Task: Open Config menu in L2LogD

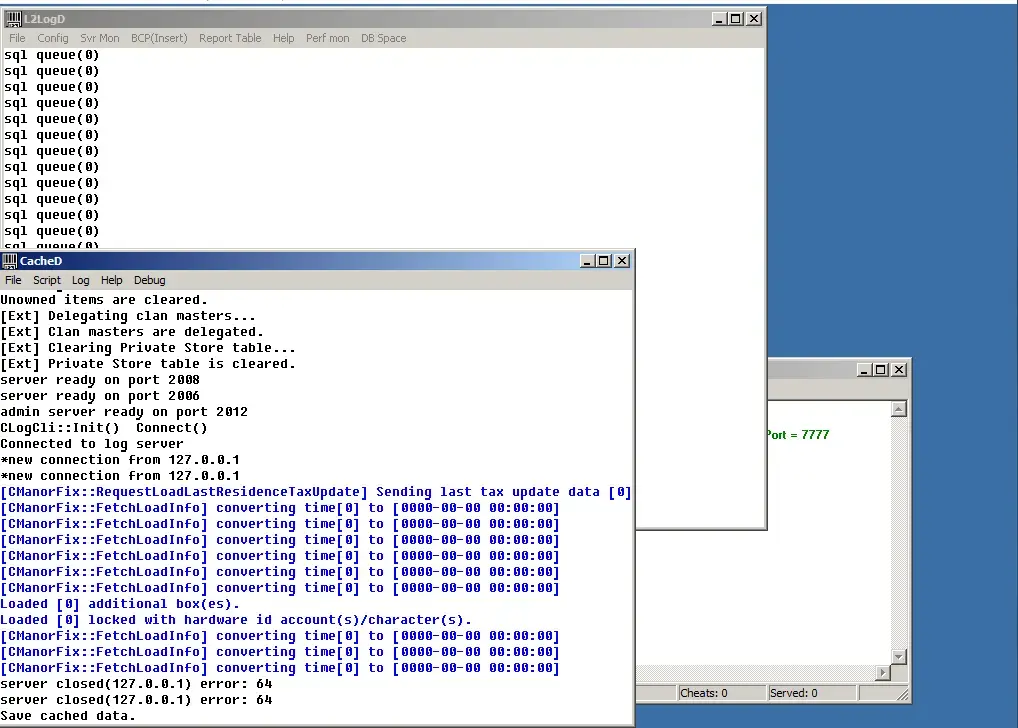Action: click(x=53, y=38)
